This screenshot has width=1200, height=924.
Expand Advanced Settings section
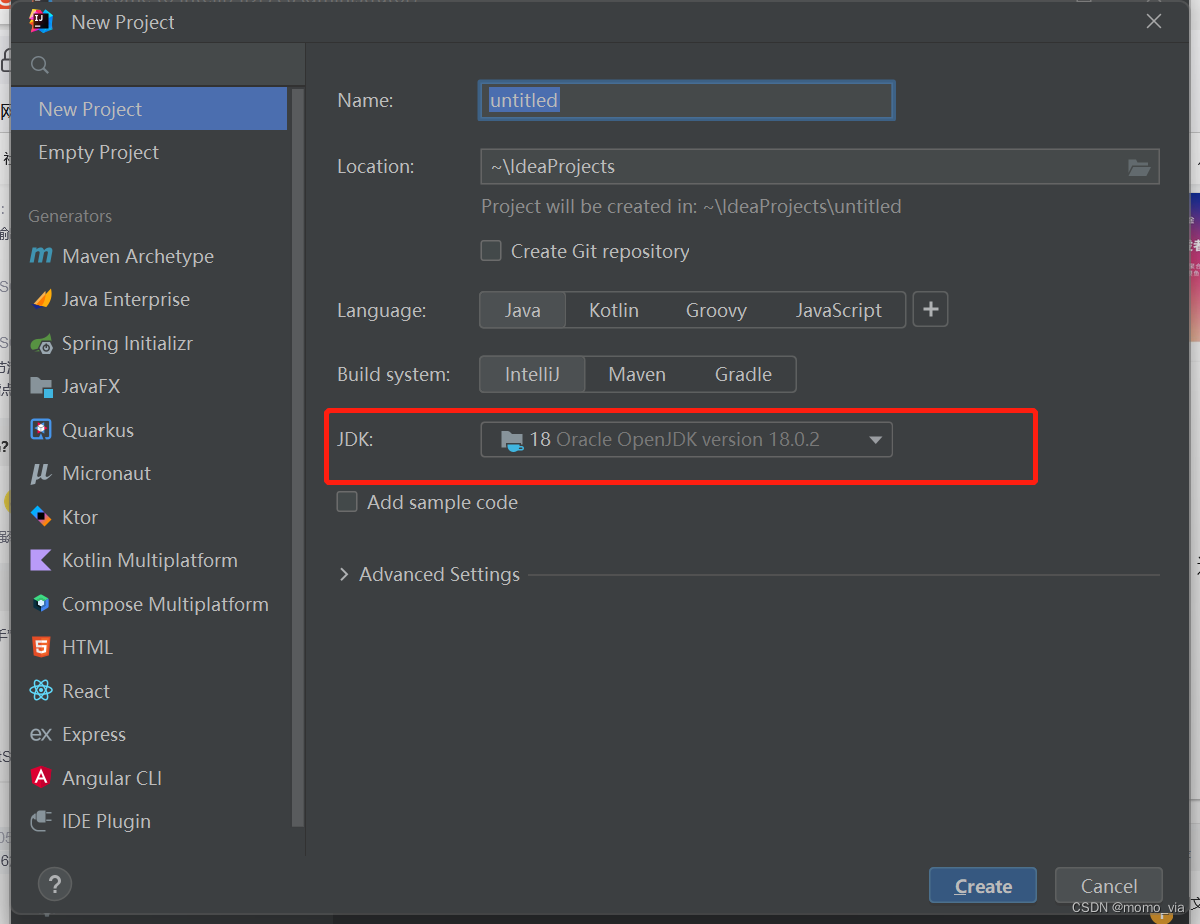point(344,574)
